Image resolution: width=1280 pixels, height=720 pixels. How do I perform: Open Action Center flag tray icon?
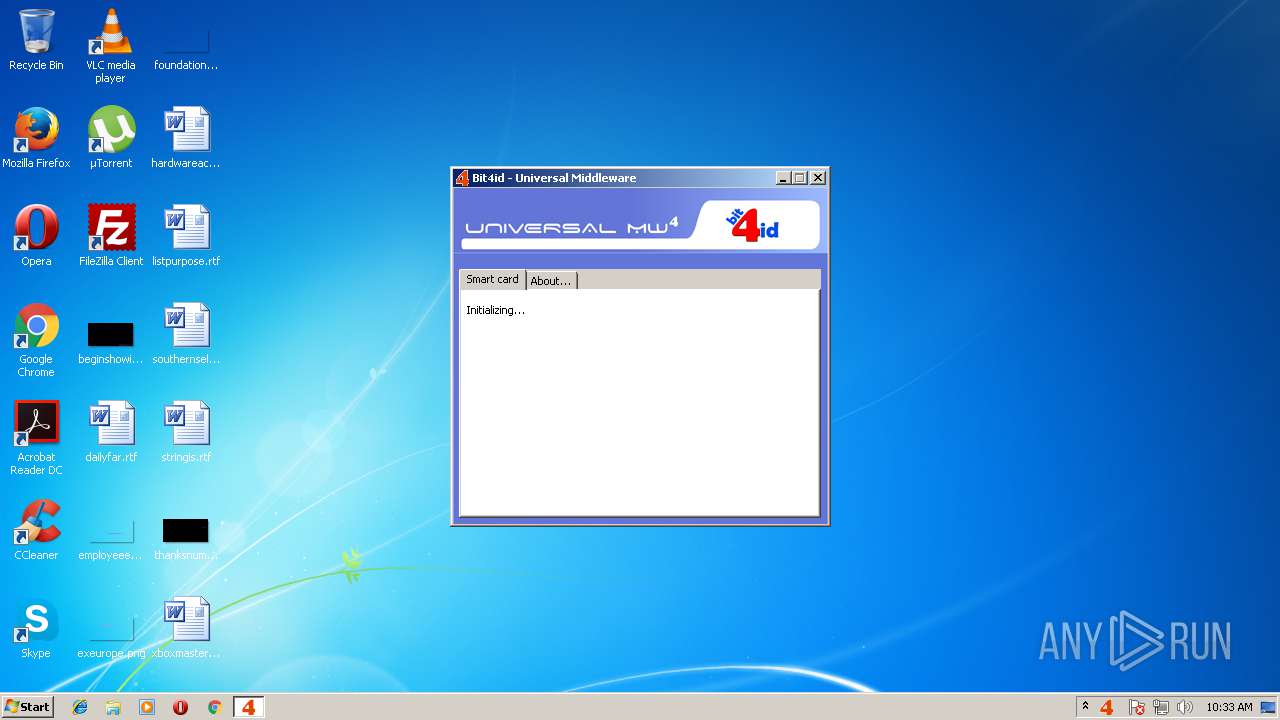pyautogui.click(x=1137, y=707)
